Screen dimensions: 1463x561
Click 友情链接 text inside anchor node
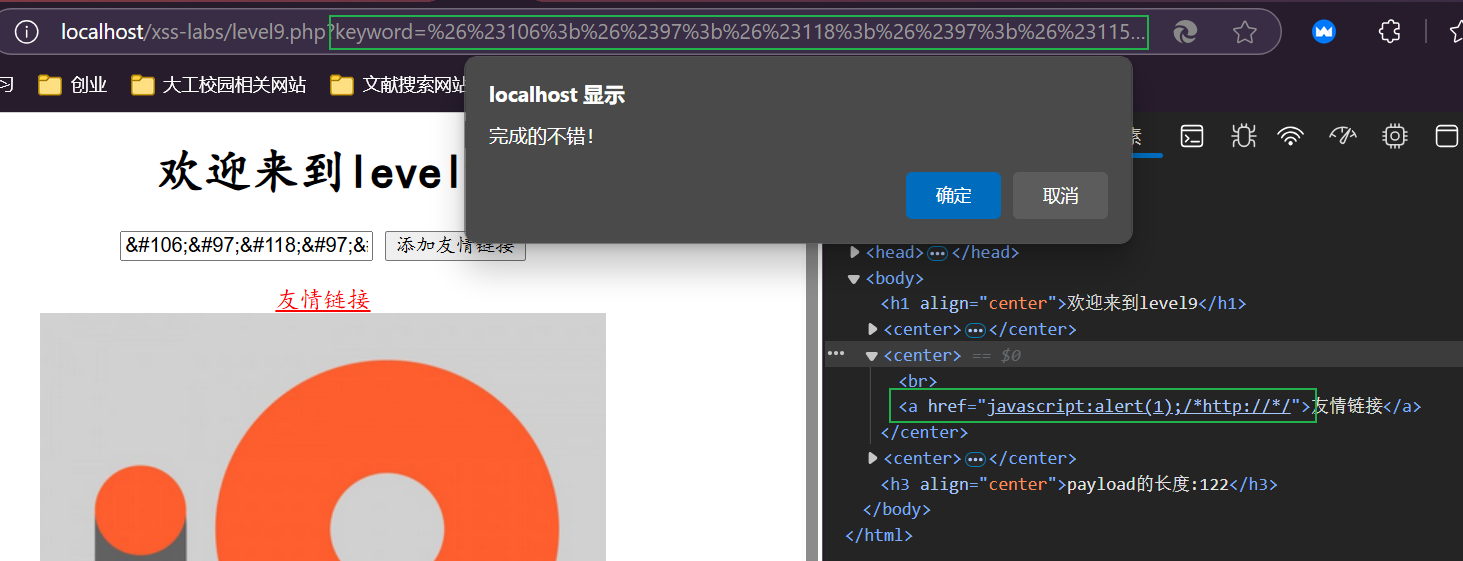pos(1348,406)
